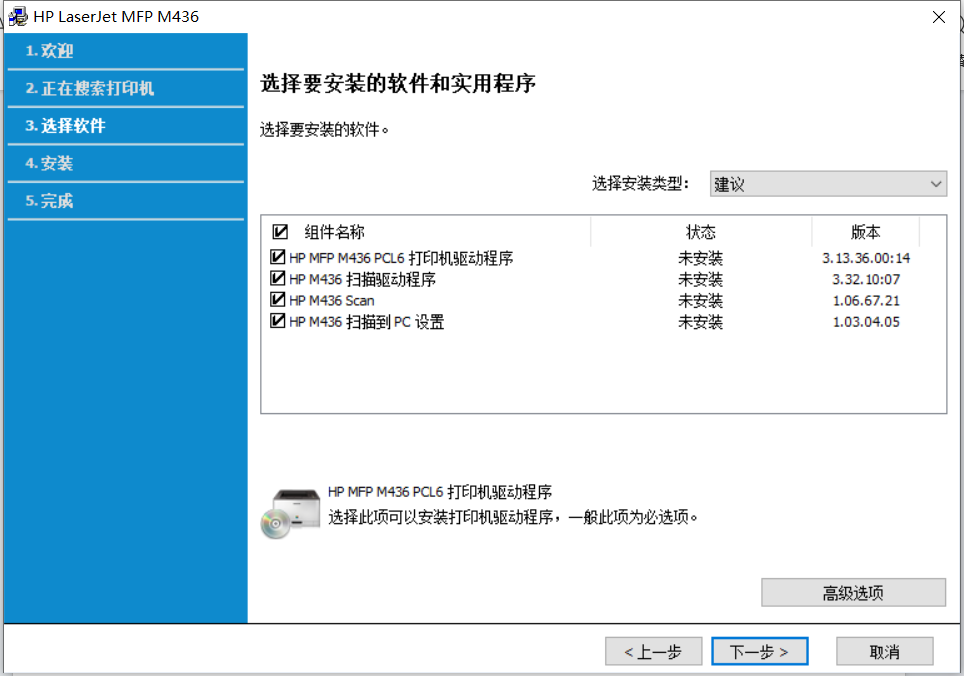
Task: Toggle the select-all 组件名称 header checkbox
Action: pyautogui.click(x=280, y=232)
